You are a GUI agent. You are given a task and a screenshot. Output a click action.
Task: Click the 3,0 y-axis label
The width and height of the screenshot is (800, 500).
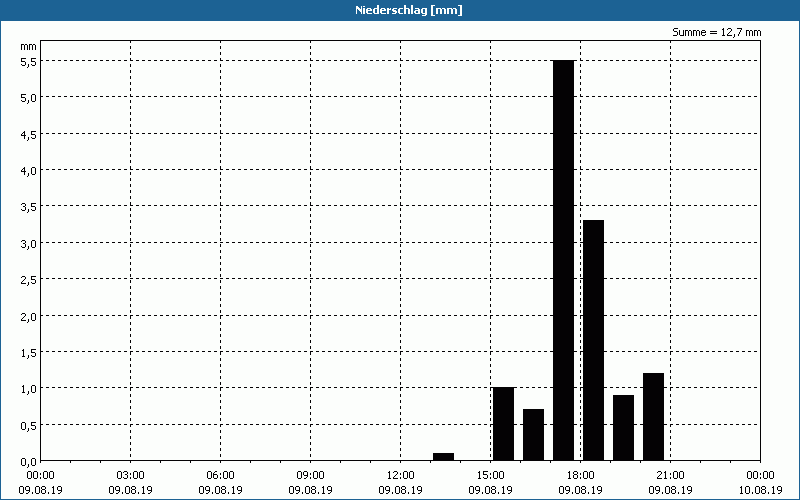tap(28, 243)
